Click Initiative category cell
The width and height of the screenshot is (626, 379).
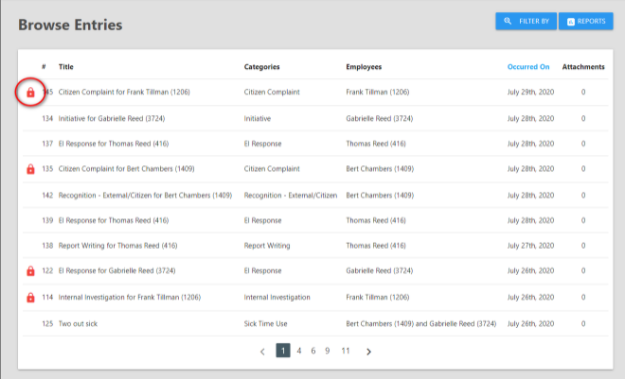(x=257, y=118)
